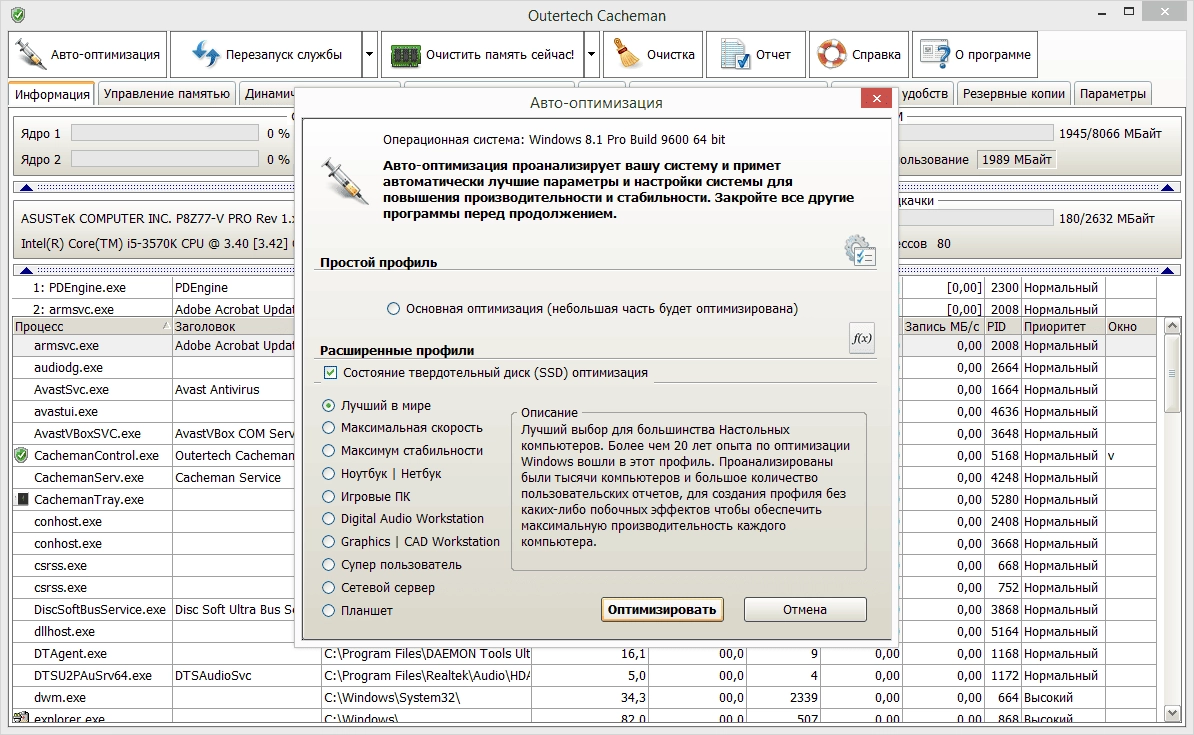The width and height of the screenshot is (1194, 735).
Task: Close the Авто-оптимизация dialog
Action: click(876, 98)
